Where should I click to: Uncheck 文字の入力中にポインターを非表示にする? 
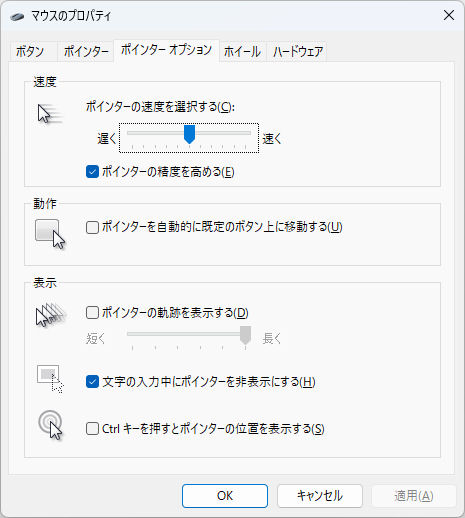click(x=92, y=382)
